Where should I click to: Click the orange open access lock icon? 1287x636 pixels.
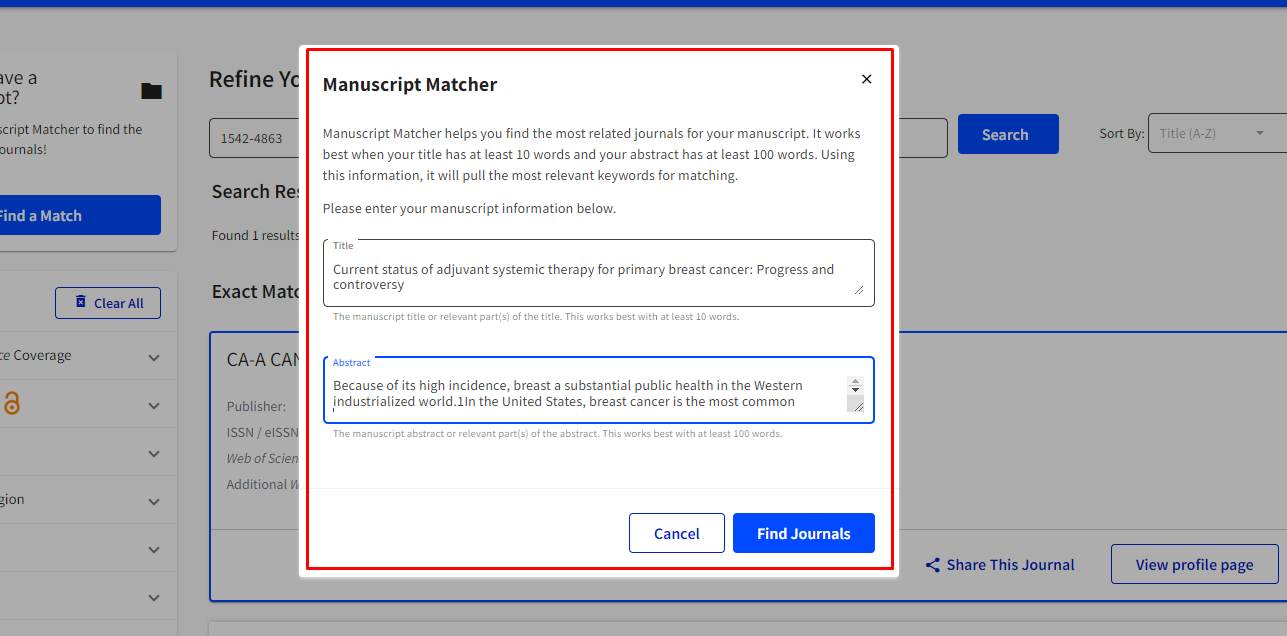11,403
